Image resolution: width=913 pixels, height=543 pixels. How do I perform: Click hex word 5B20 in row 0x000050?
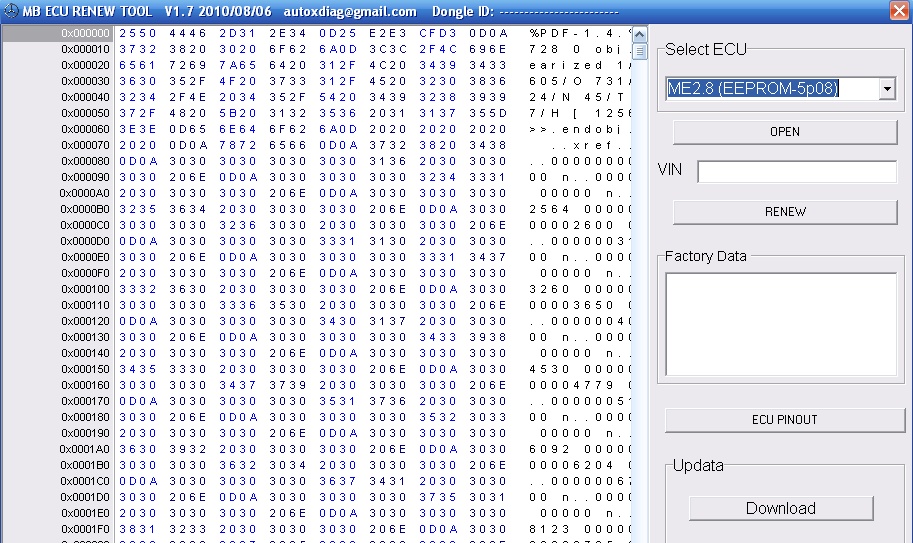click(238, 113)
